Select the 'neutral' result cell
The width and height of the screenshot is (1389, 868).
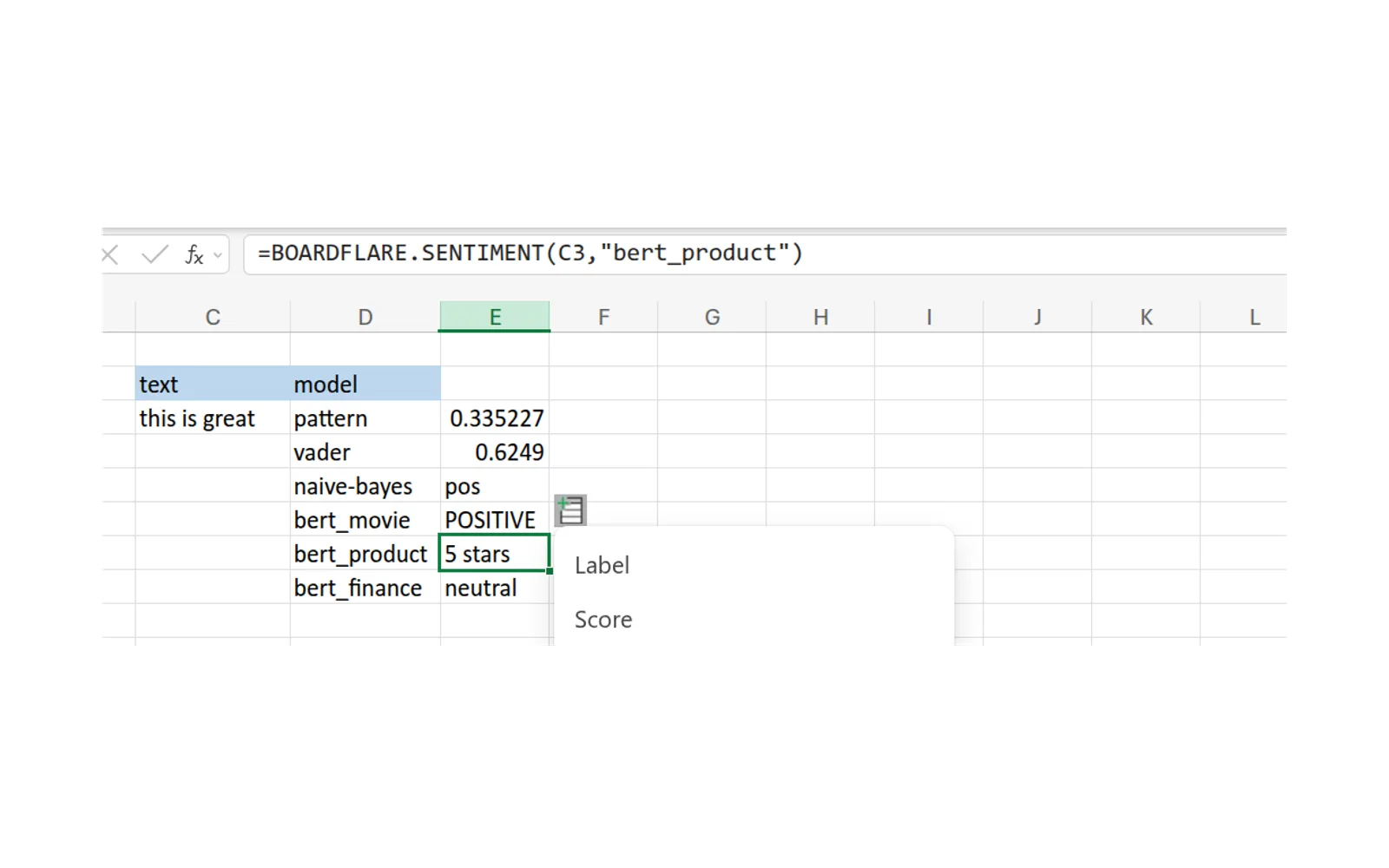[495, 587]
